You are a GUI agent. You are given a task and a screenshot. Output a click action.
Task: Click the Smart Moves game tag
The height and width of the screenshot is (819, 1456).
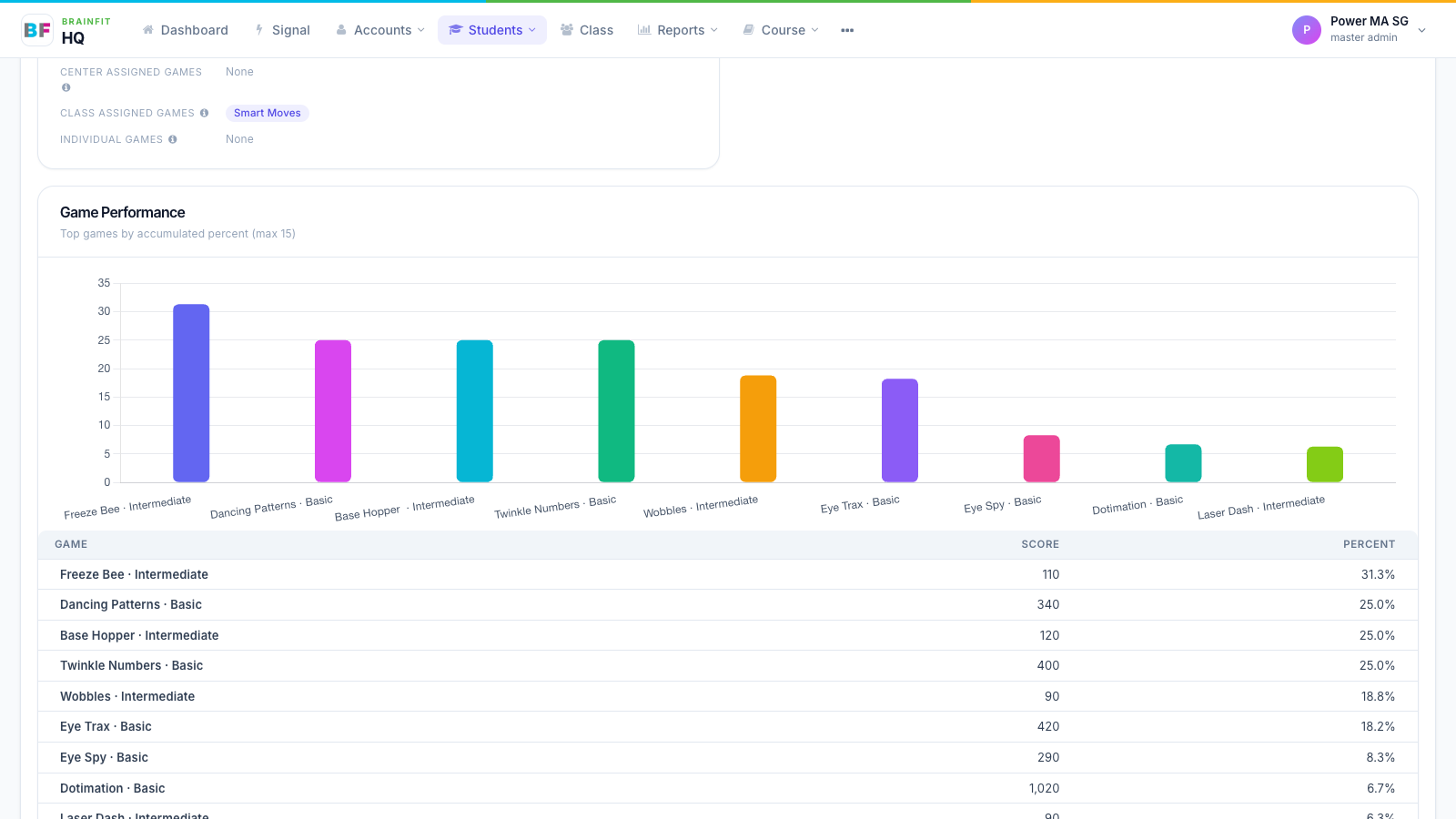[268, 113]
